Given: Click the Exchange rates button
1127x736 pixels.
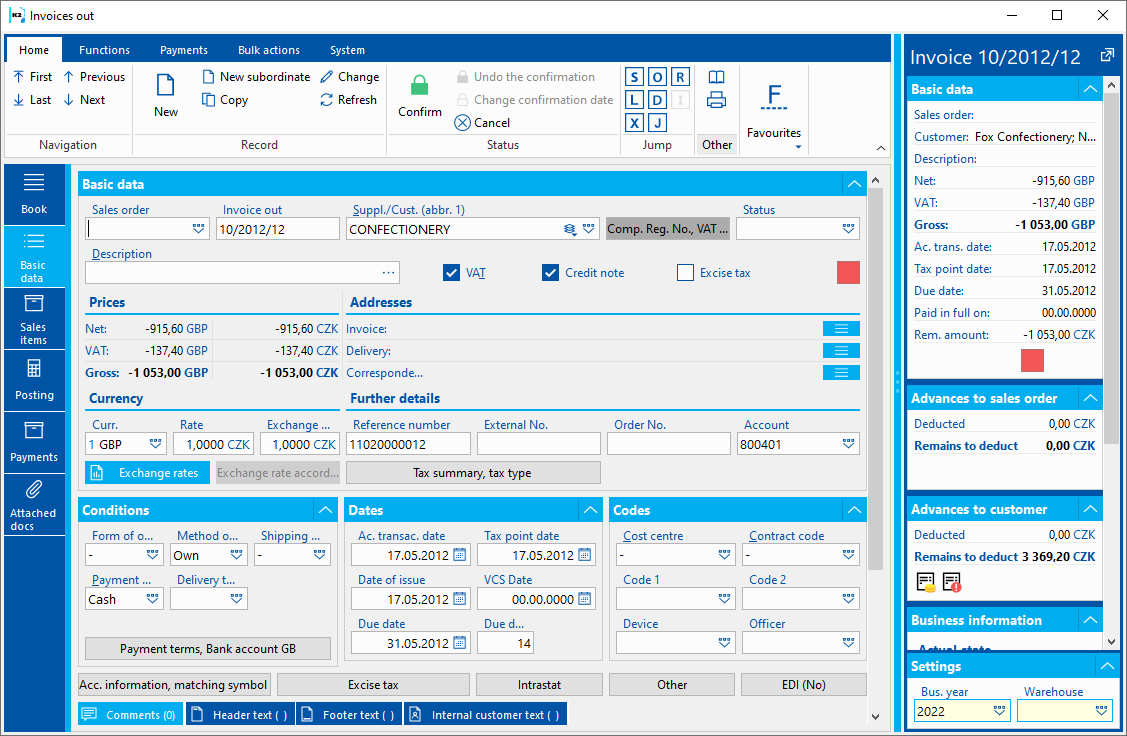Looking at the screenshot, I should (x=147, y=473).
